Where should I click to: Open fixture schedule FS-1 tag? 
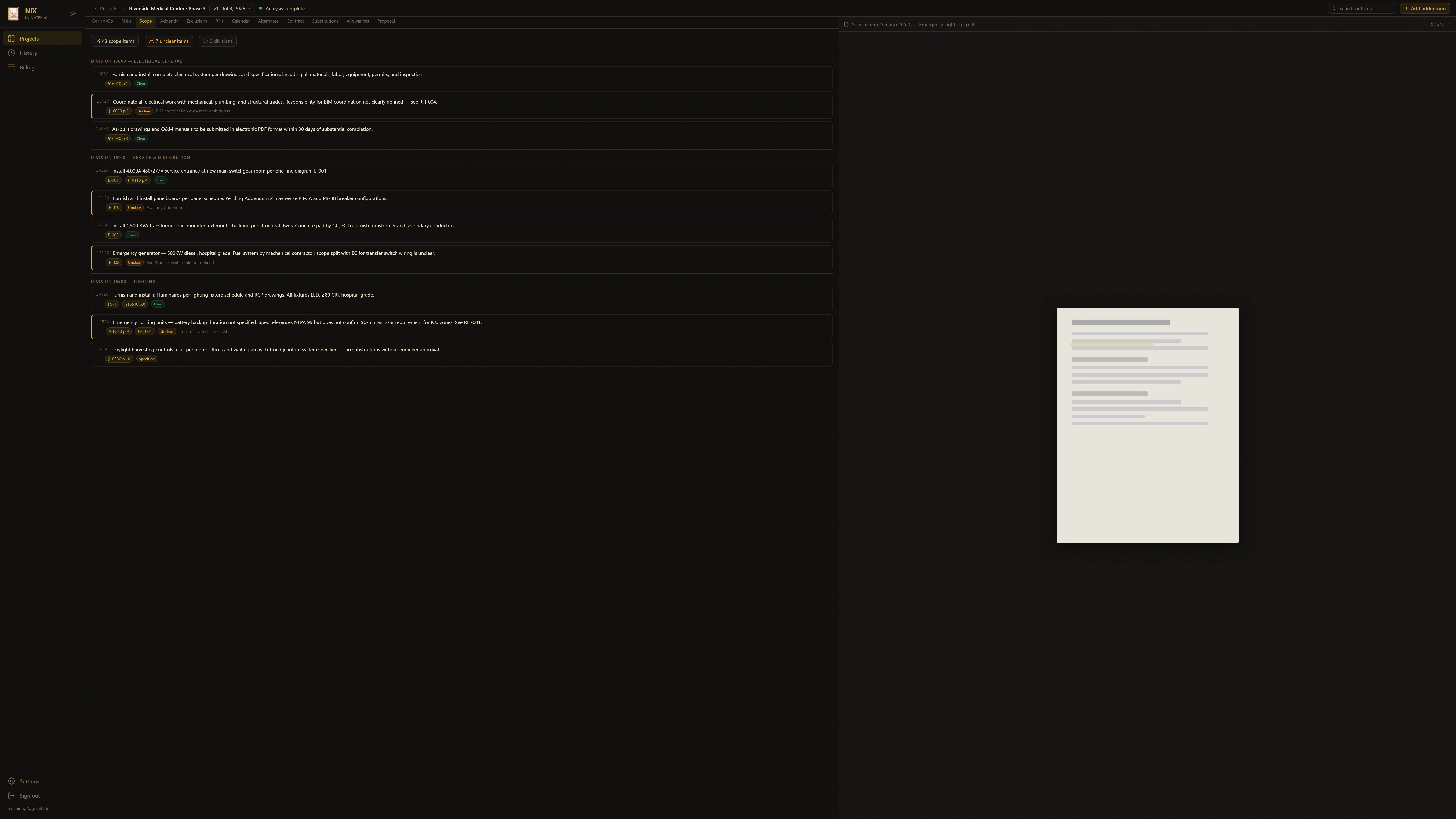112,304
